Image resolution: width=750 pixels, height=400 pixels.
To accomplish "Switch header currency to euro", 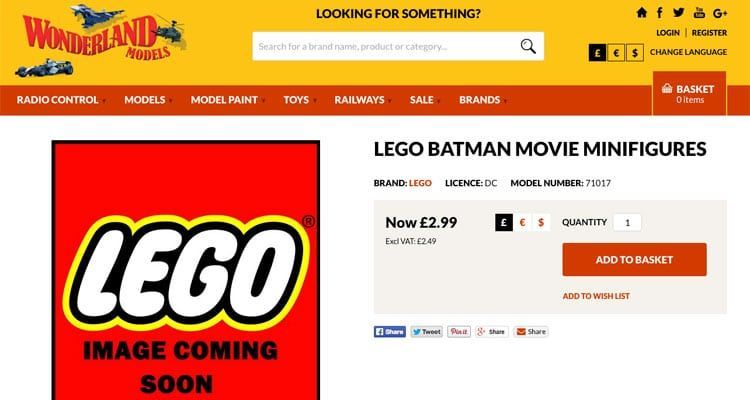I will (x=616, y=52).
